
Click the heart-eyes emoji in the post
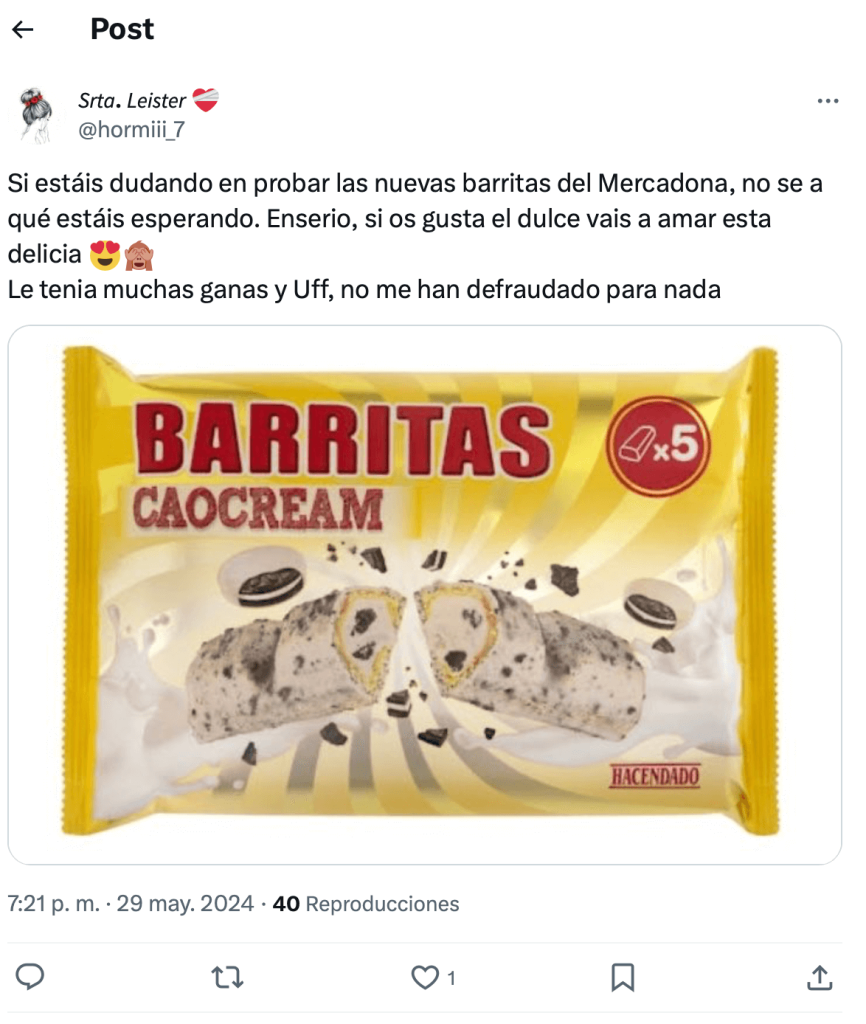point(104,255)
